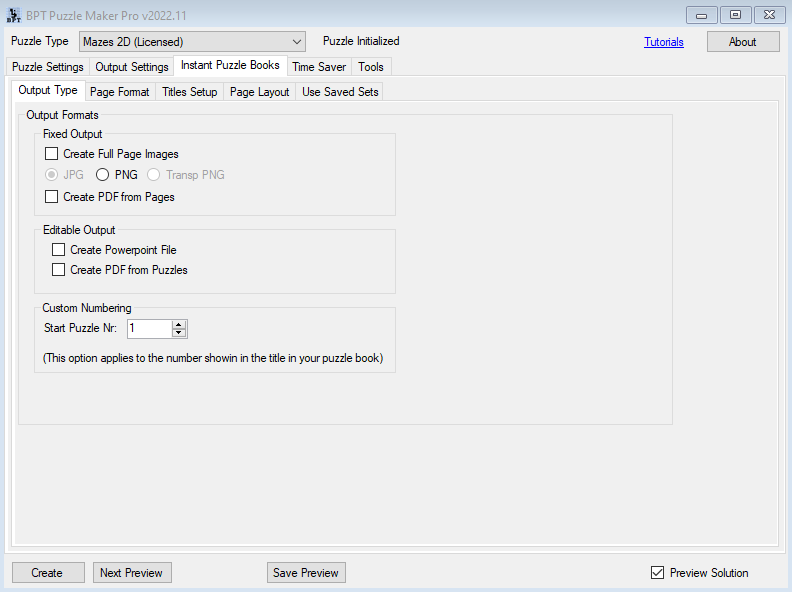
Task: Click the Start Puzzle Nr input field
Action: pos(150,328)
